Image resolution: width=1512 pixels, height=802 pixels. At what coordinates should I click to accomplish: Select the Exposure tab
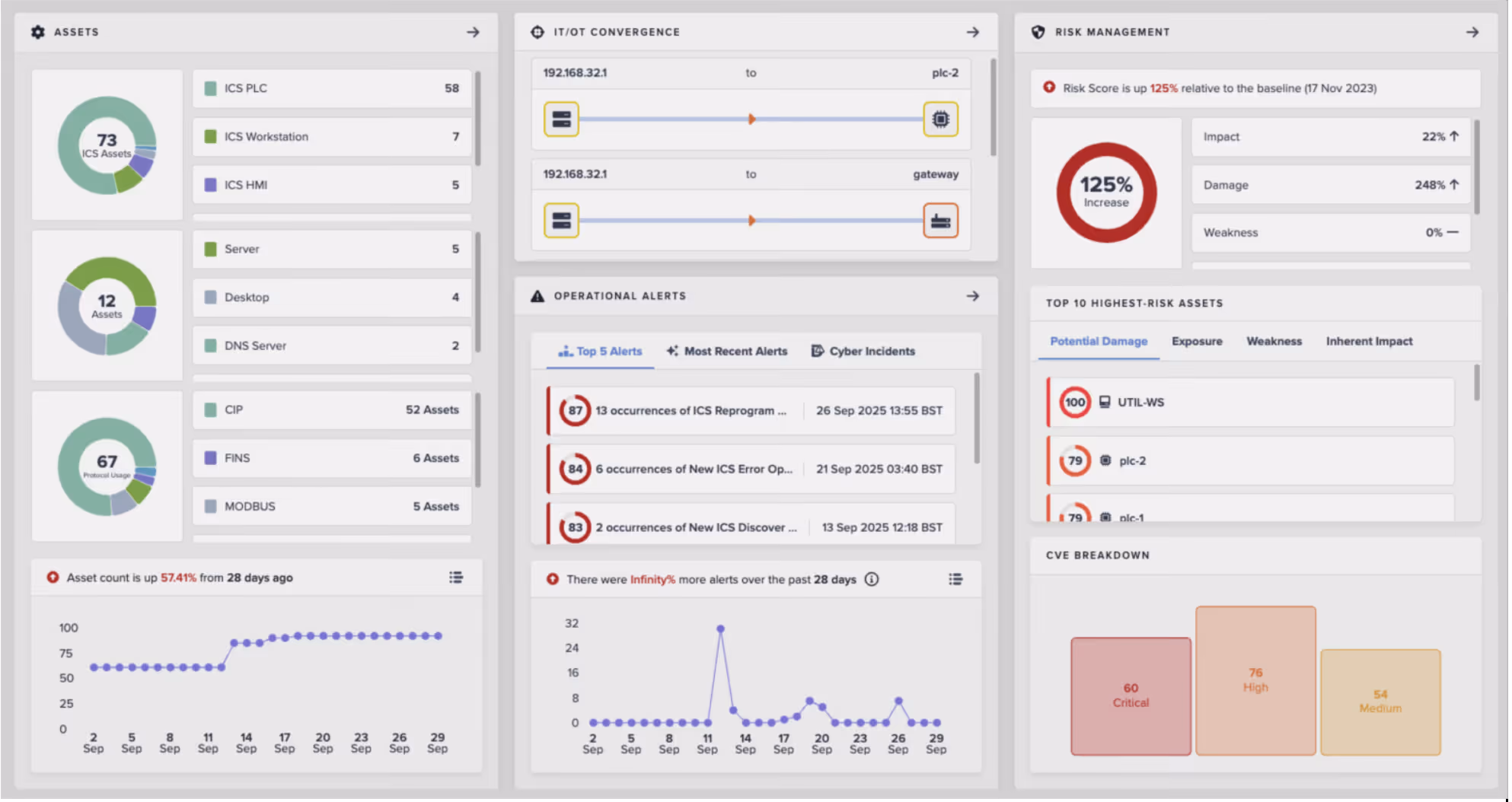point(1197,341)
